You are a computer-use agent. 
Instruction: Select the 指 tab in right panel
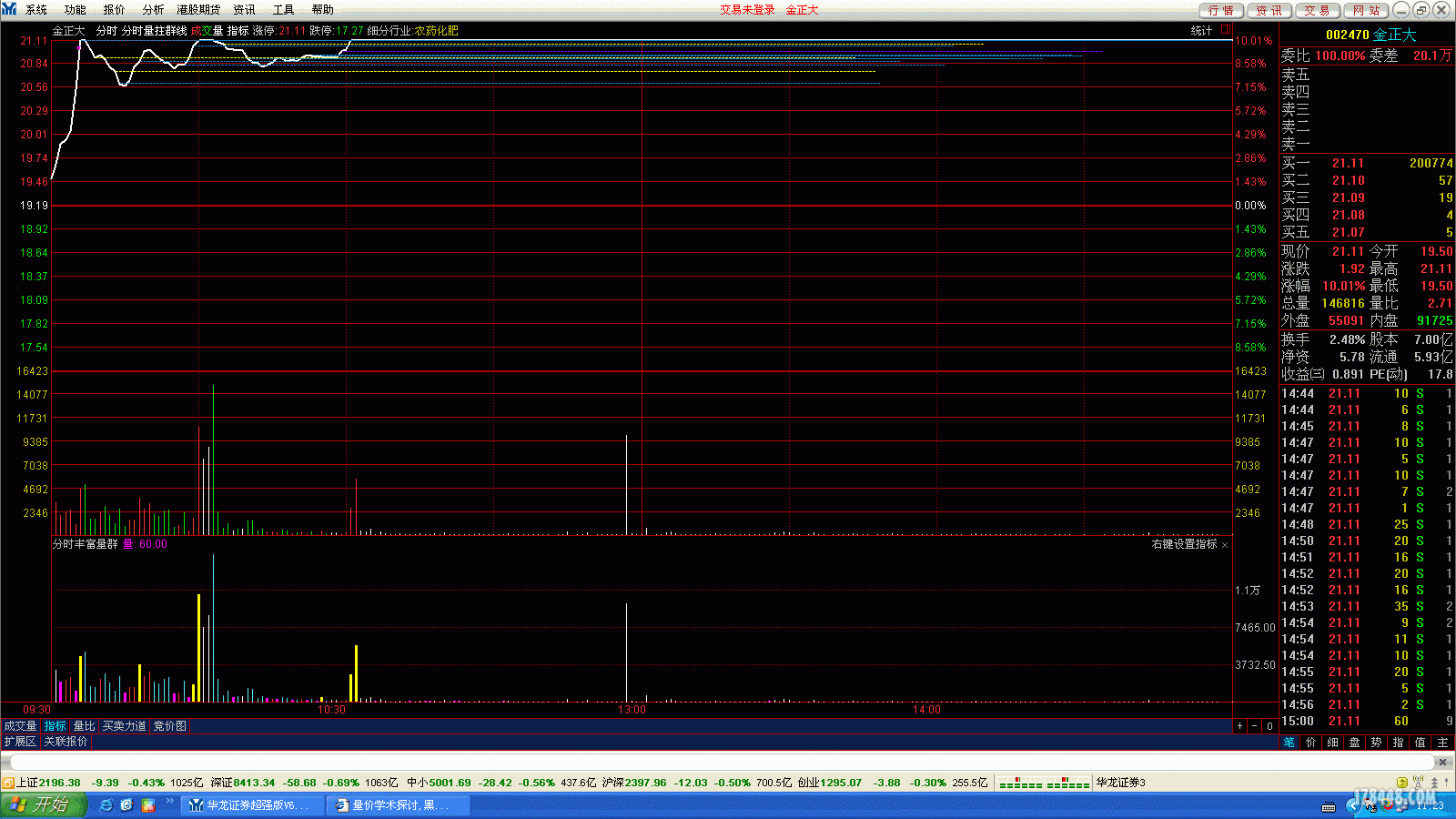pos(1399,743)
